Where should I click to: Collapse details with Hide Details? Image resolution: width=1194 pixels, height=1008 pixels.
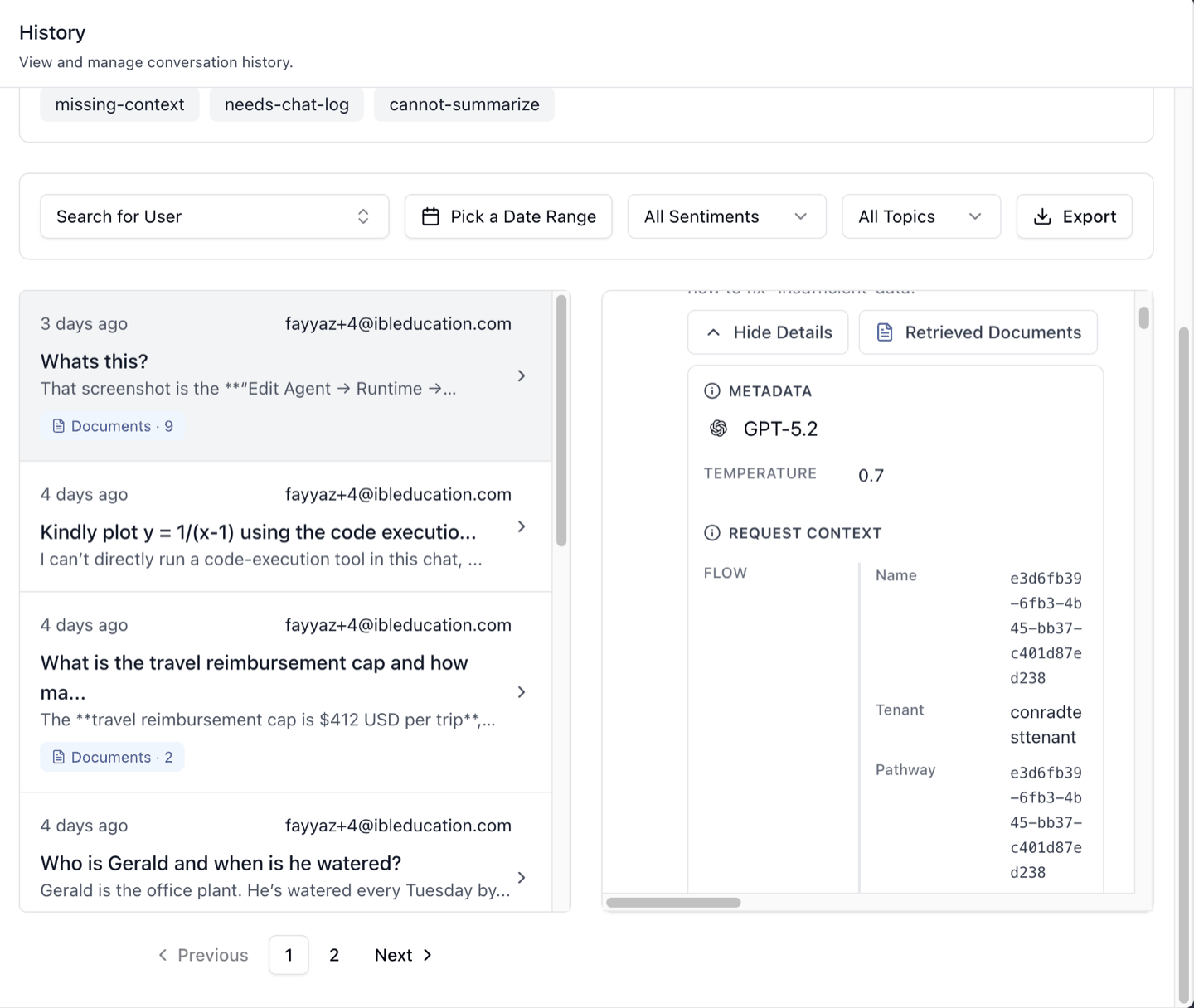click(x=768, y=332)
